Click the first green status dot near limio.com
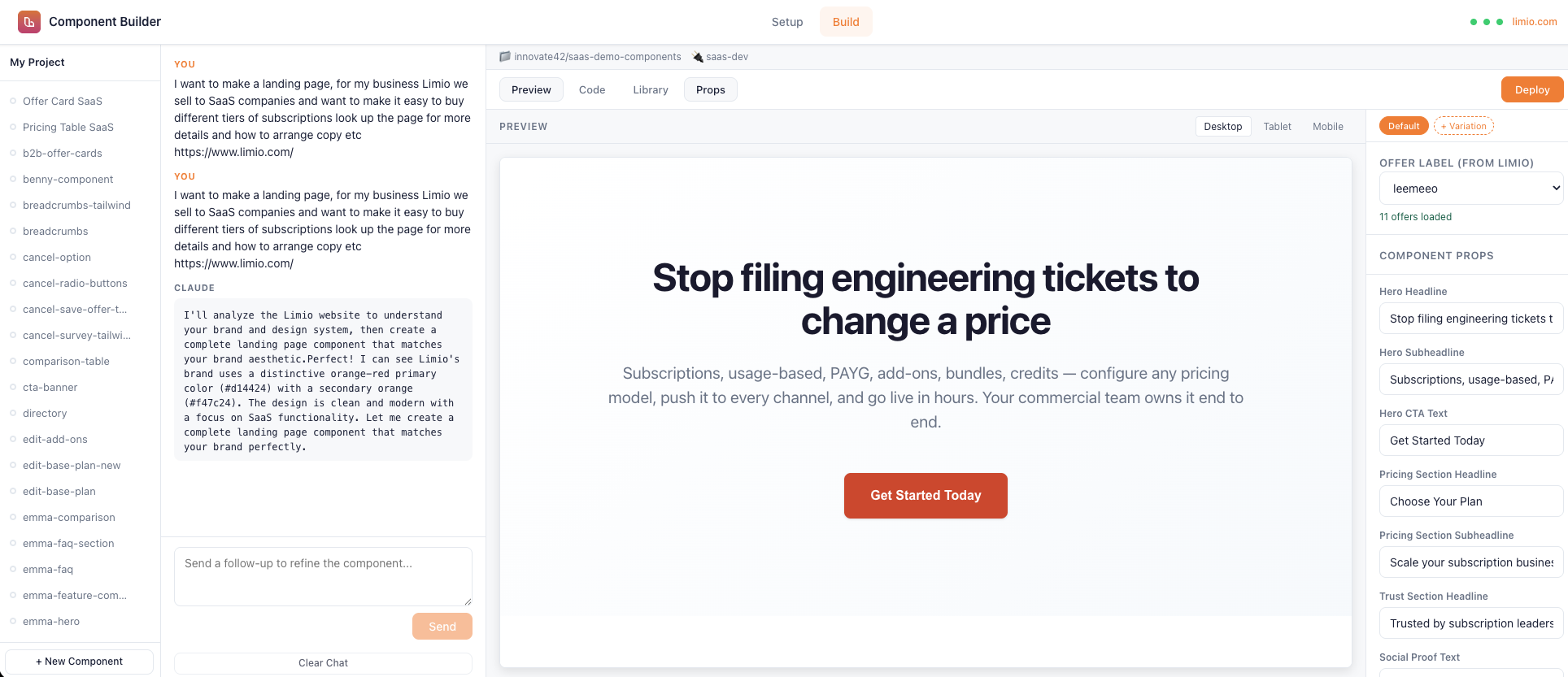The image size is (1568, 677). point(1473,22)
